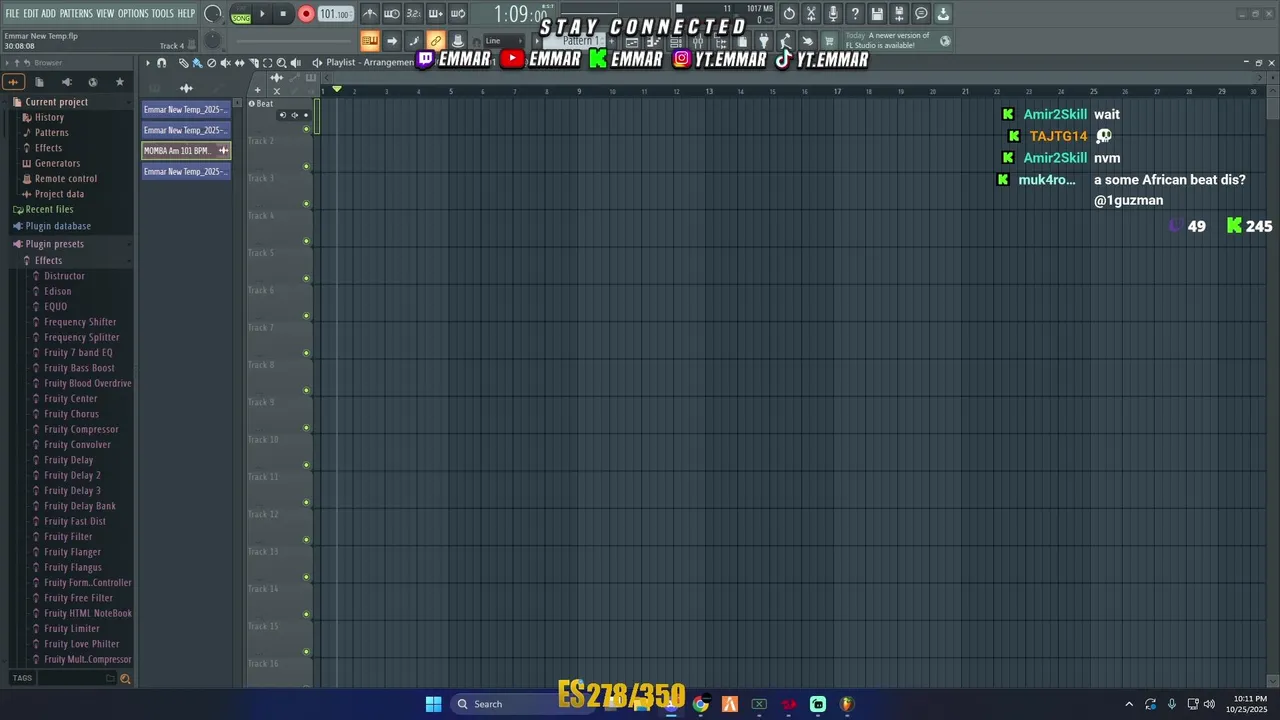The width and height of the screenshot is (1280, 720).
Task: Open the EDIT menu
Action: (x=31, y=14)
